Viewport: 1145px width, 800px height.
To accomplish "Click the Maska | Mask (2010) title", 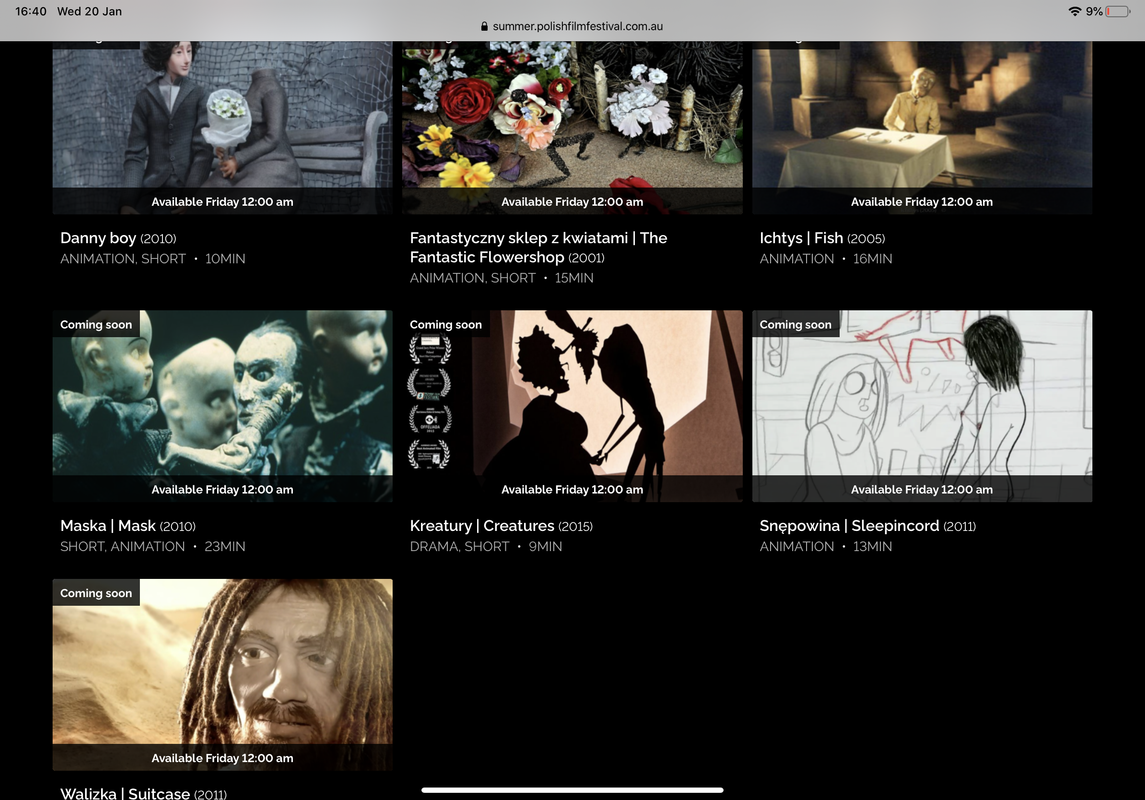I will coord(128,526).
